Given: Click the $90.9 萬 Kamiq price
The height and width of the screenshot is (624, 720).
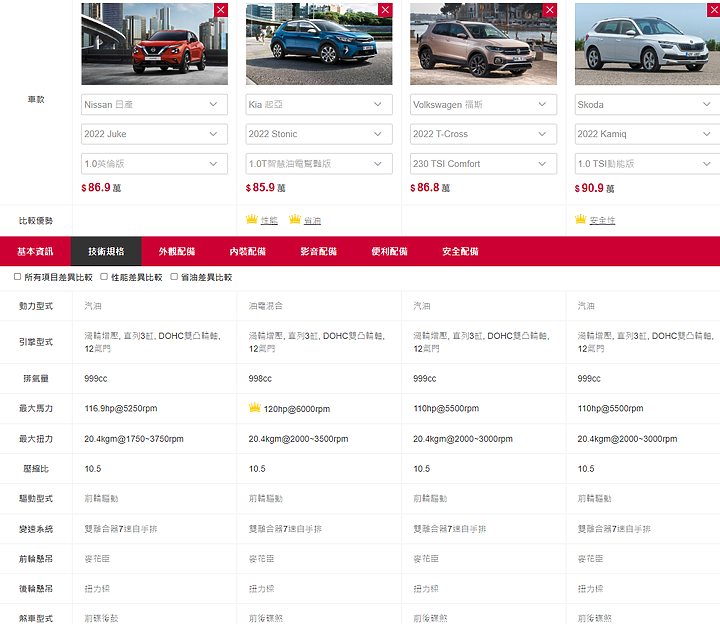Looking at the screenshot, I should pos(594,188).
